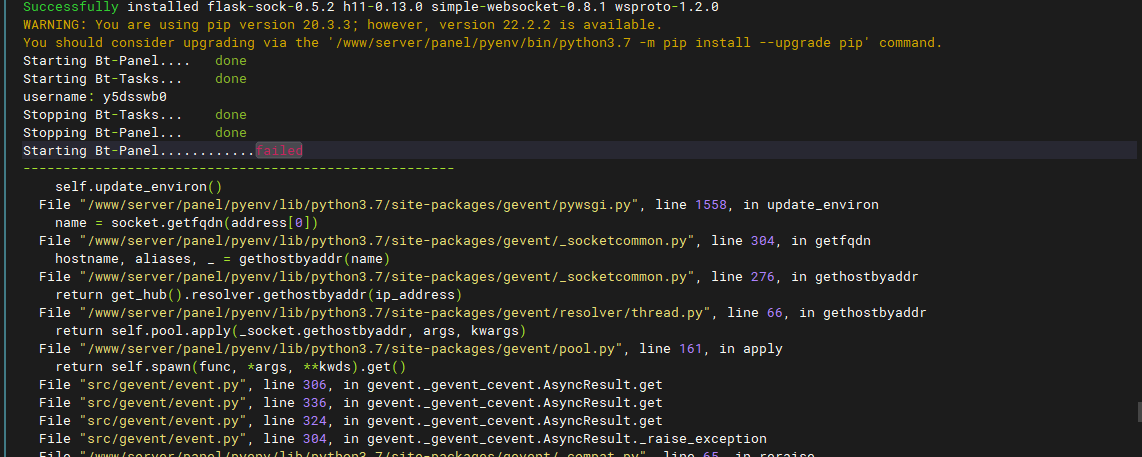
Task: Click the event.py line 324 AsyncResult.get entry
Action: tap(350, 421)
